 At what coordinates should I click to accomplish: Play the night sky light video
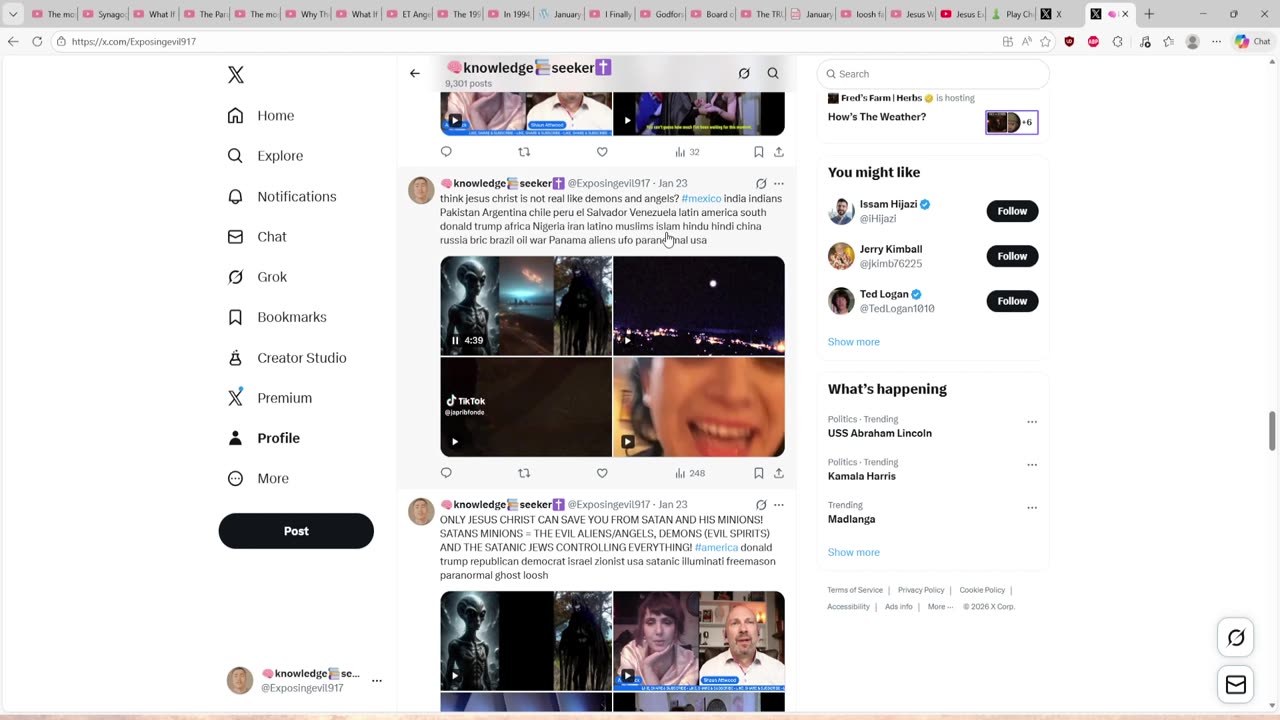(x=699, y=306)
